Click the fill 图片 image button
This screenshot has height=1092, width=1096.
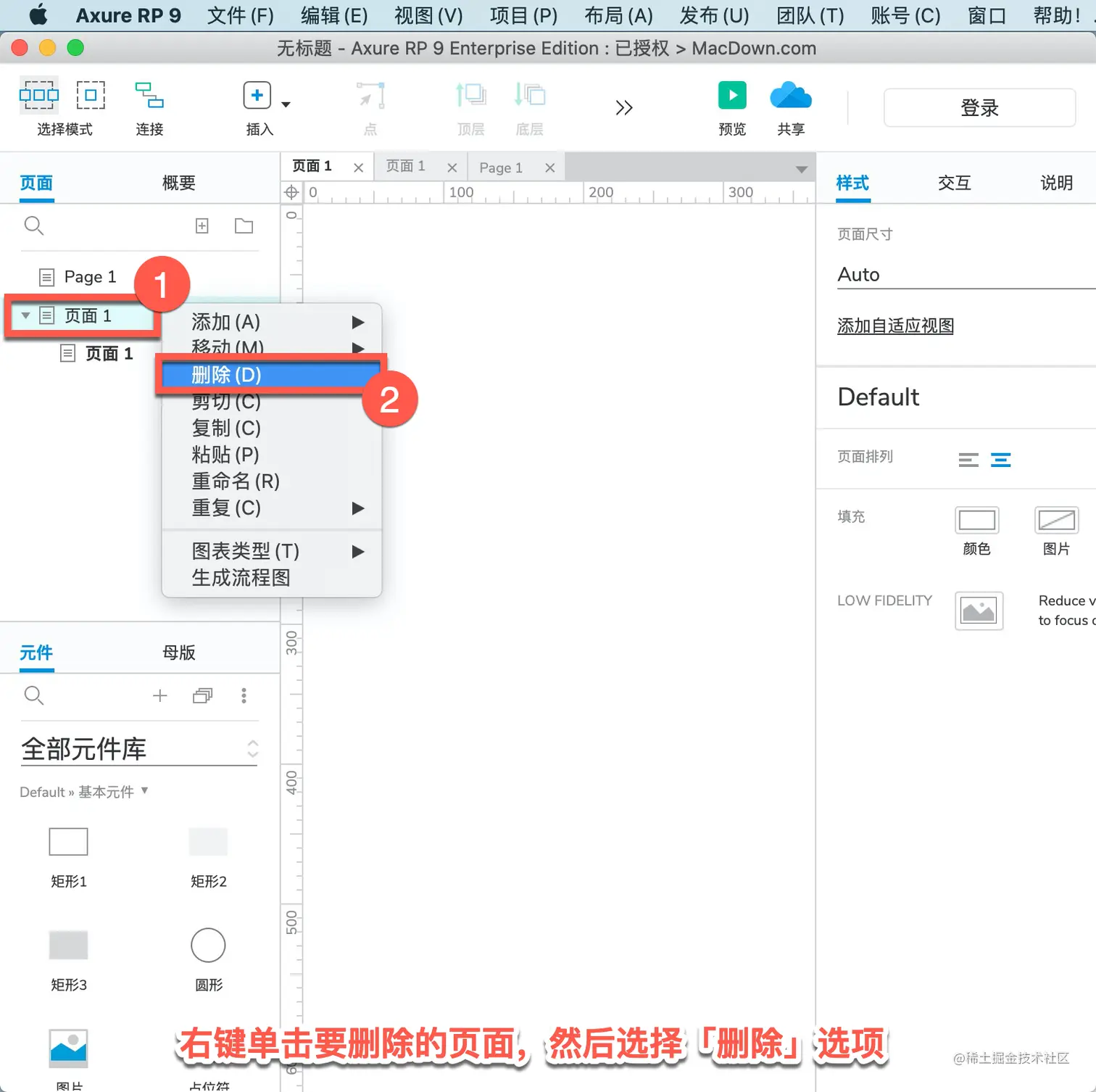click(1056, 521)
